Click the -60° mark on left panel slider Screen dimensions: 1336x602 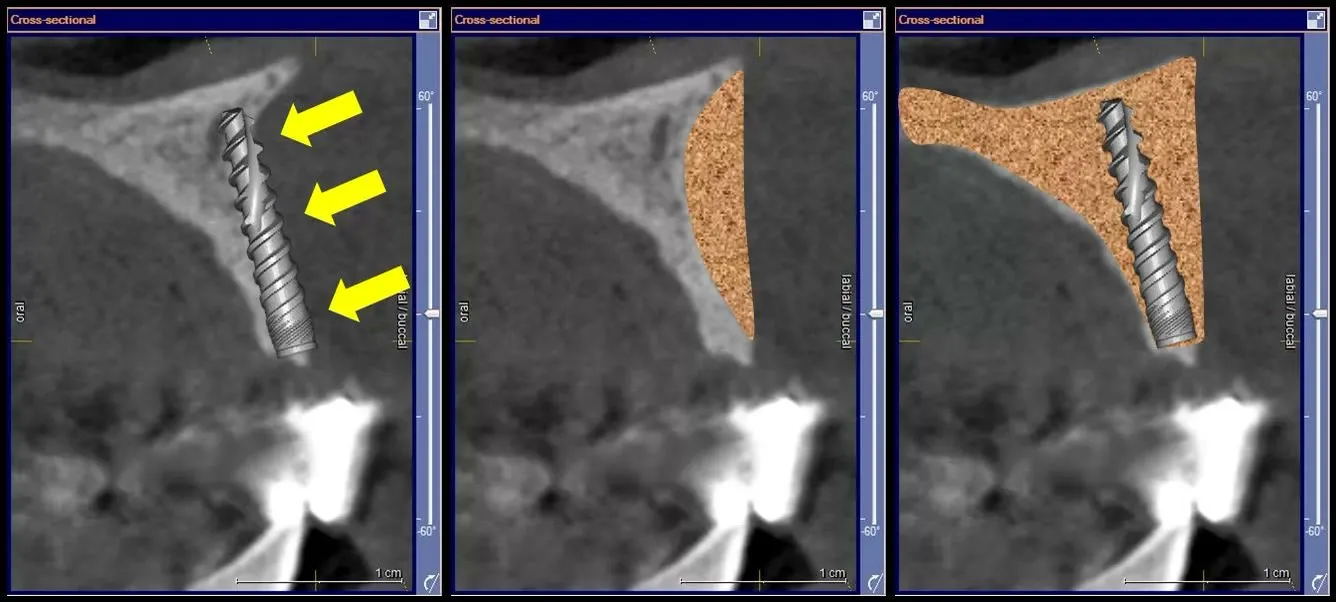click(x=425, y=531)
